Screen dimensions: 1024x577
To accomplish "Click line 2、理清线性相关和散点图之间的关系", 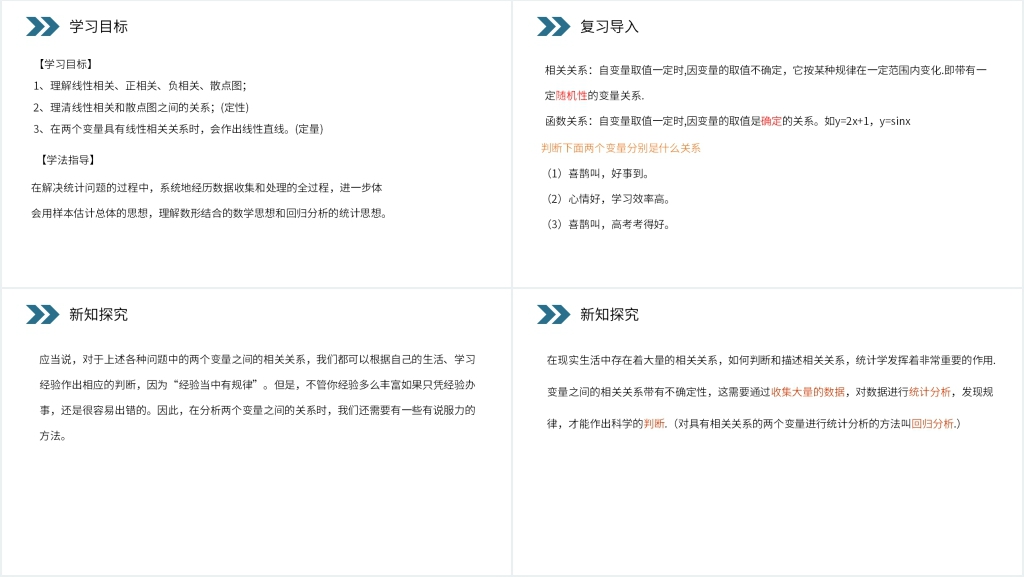I will point(141,108).
